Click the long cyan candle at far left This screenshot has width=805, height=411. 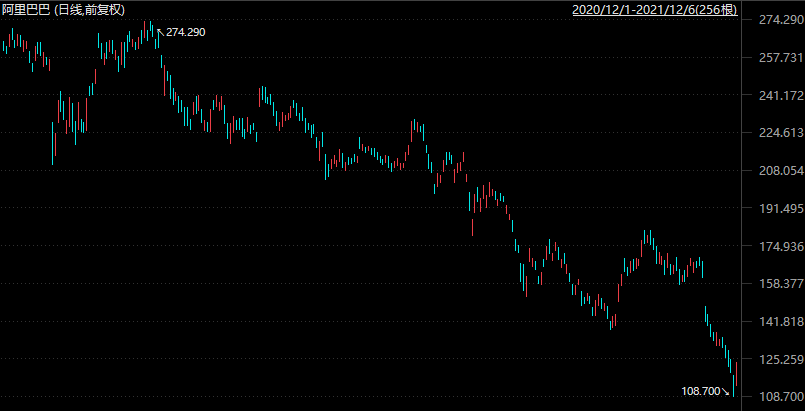(53, 142)
